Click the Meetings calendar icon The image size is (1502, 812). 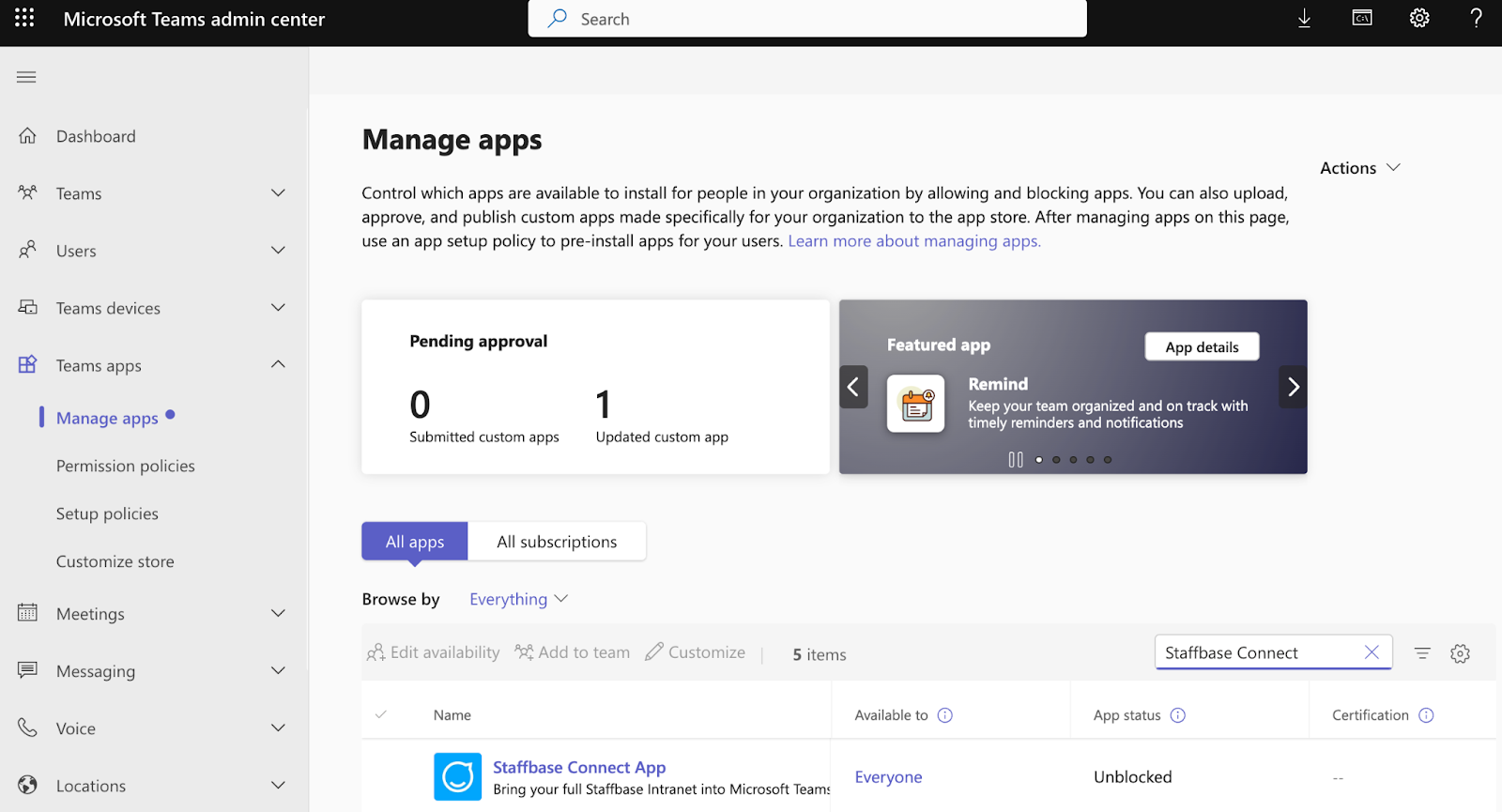[27, 613]
